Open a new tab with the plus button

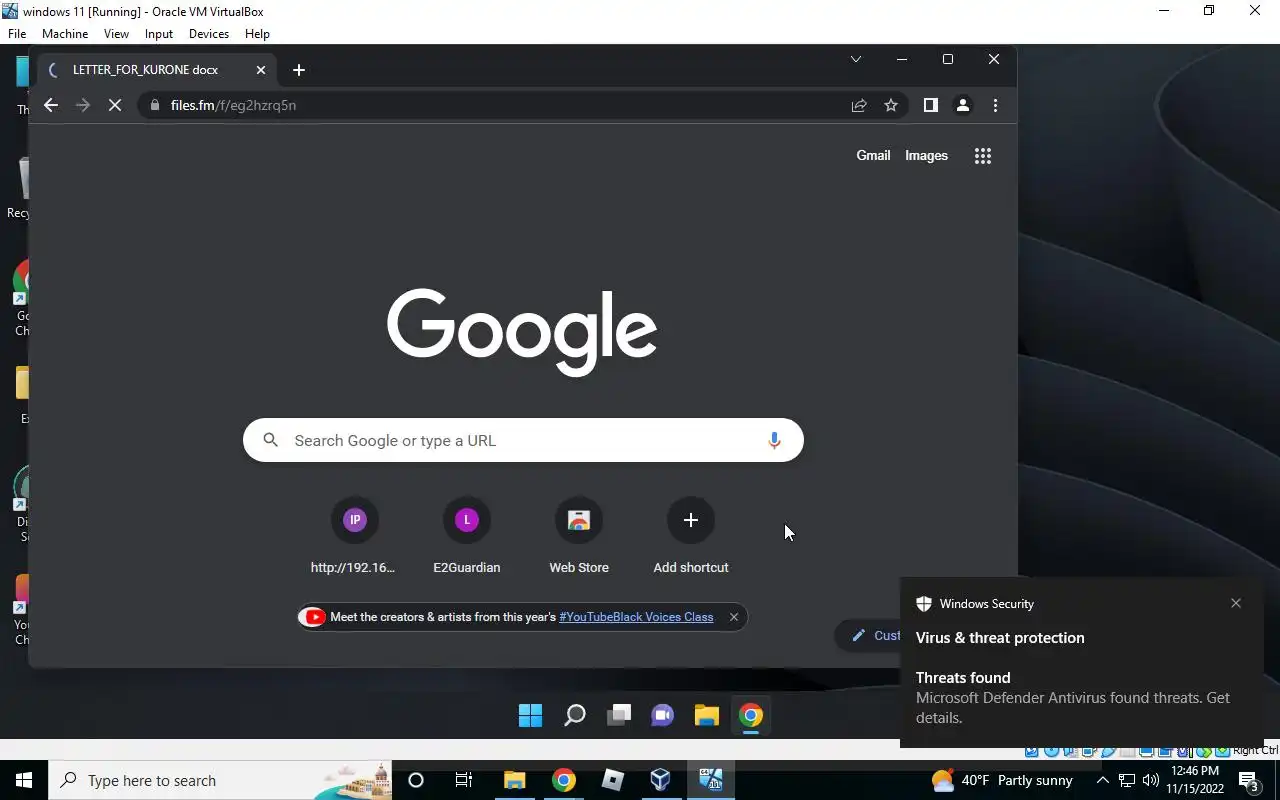tap(298, 70)
